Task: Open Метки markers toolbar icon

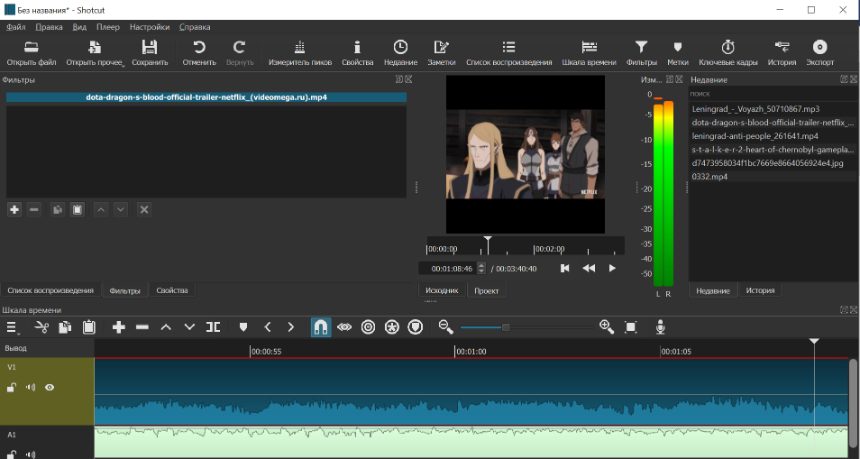Action: coord(677,53)
